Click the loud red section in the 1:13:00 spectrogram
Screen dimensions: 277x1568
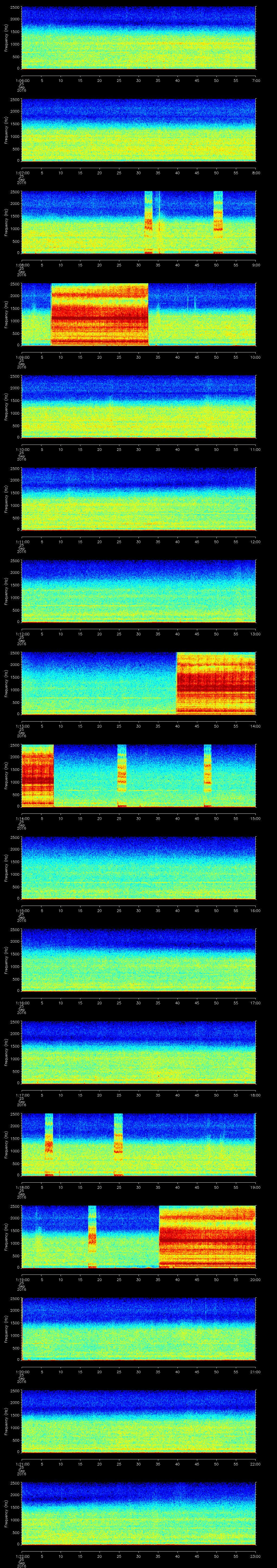pos(216,682)
